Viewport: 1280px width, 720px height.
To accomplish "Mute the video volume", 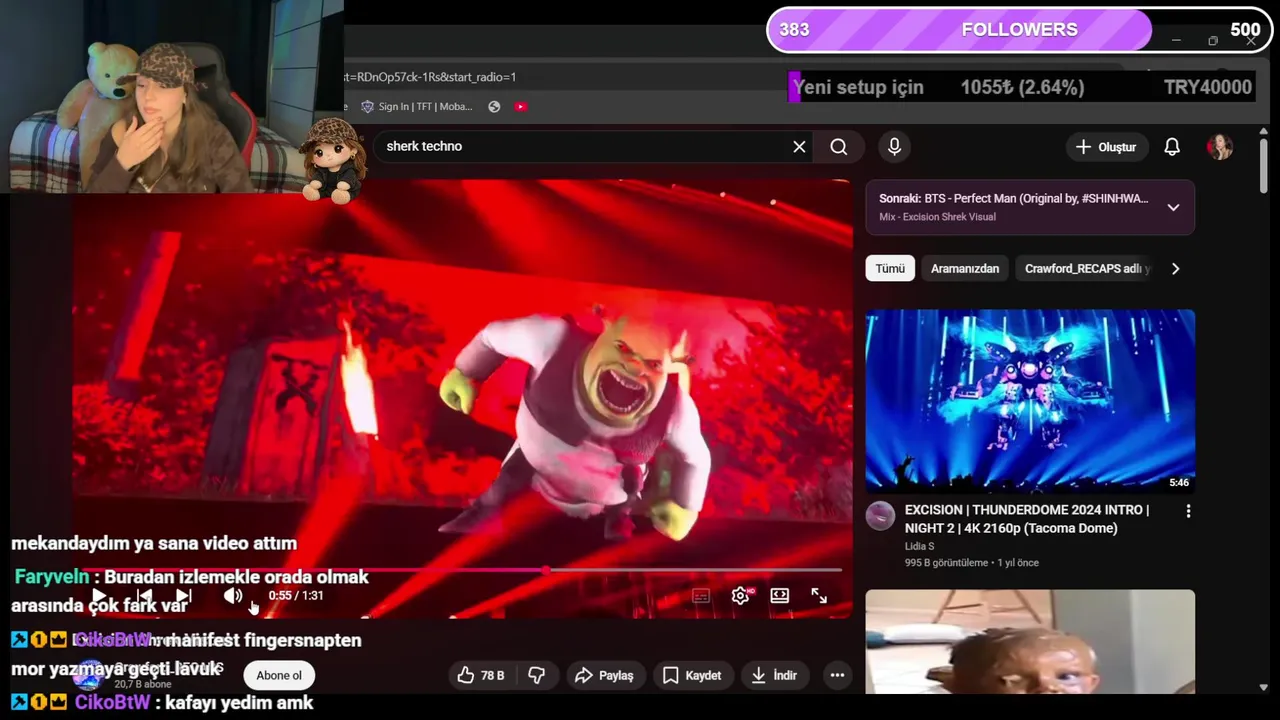I will pos(233,596).
